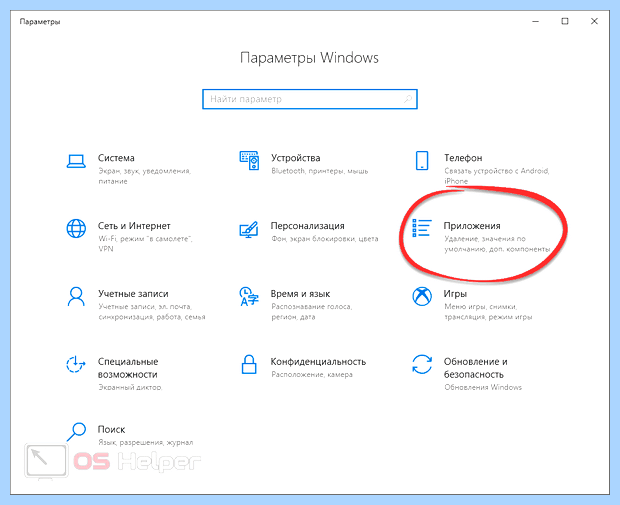Click the Устройства keyboard and speaker icon
Image resolution: width=620 pixels, height=505 pixels.
tap(249, 161)
